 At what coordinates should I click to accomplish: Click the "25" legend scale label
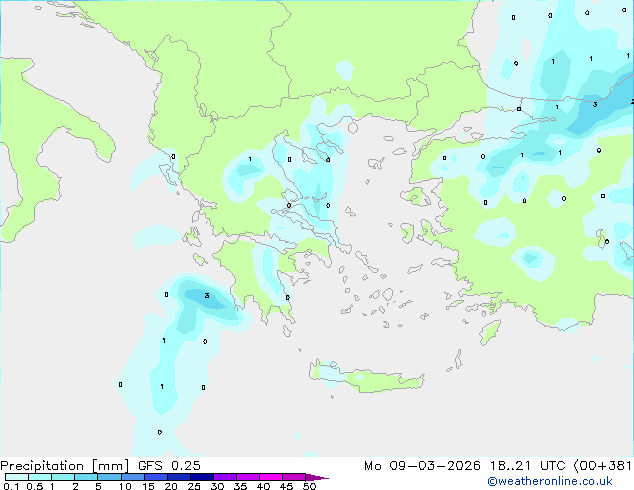194,486
